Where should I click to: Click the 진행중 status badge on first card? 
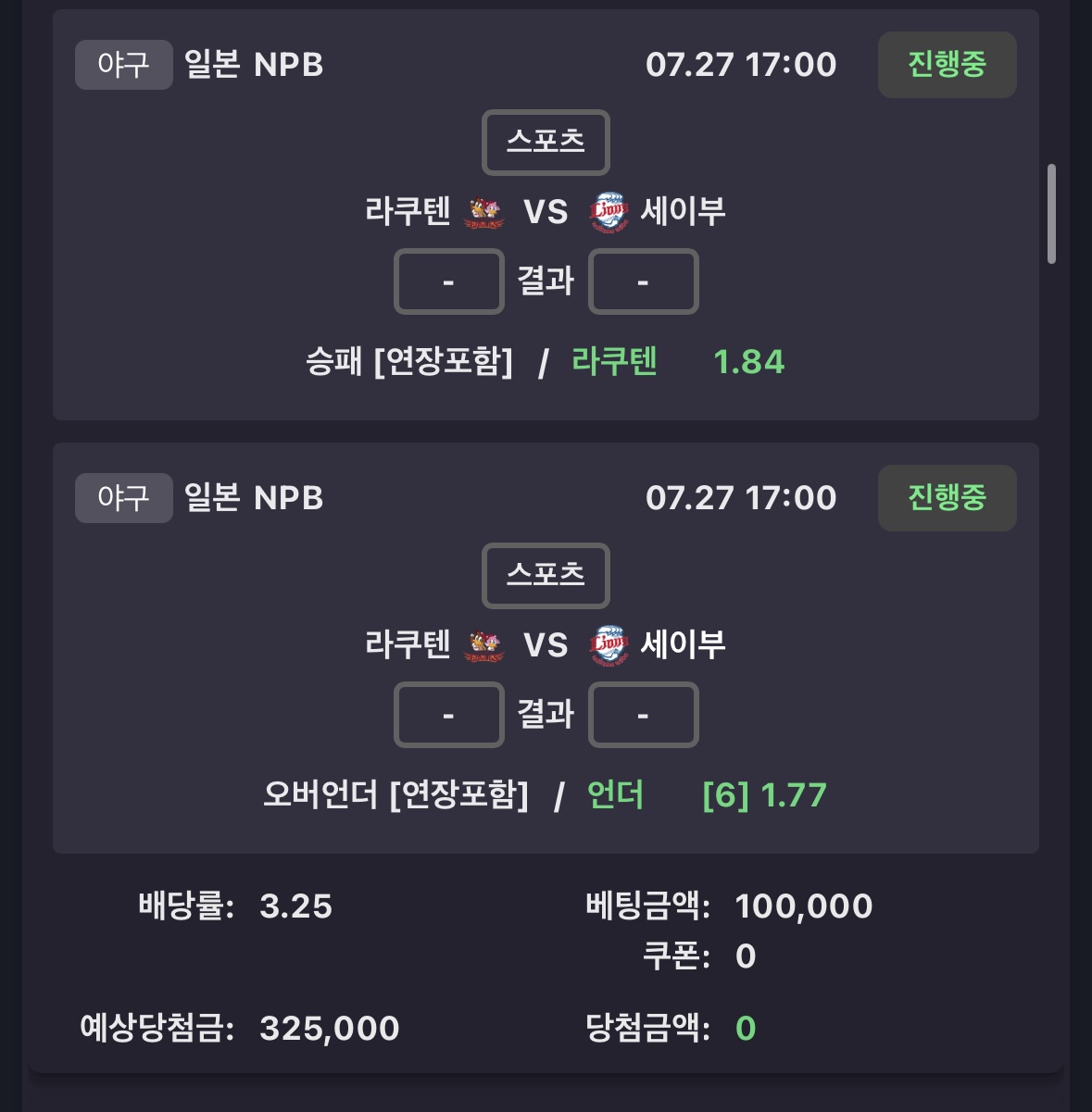coord(947,65)
